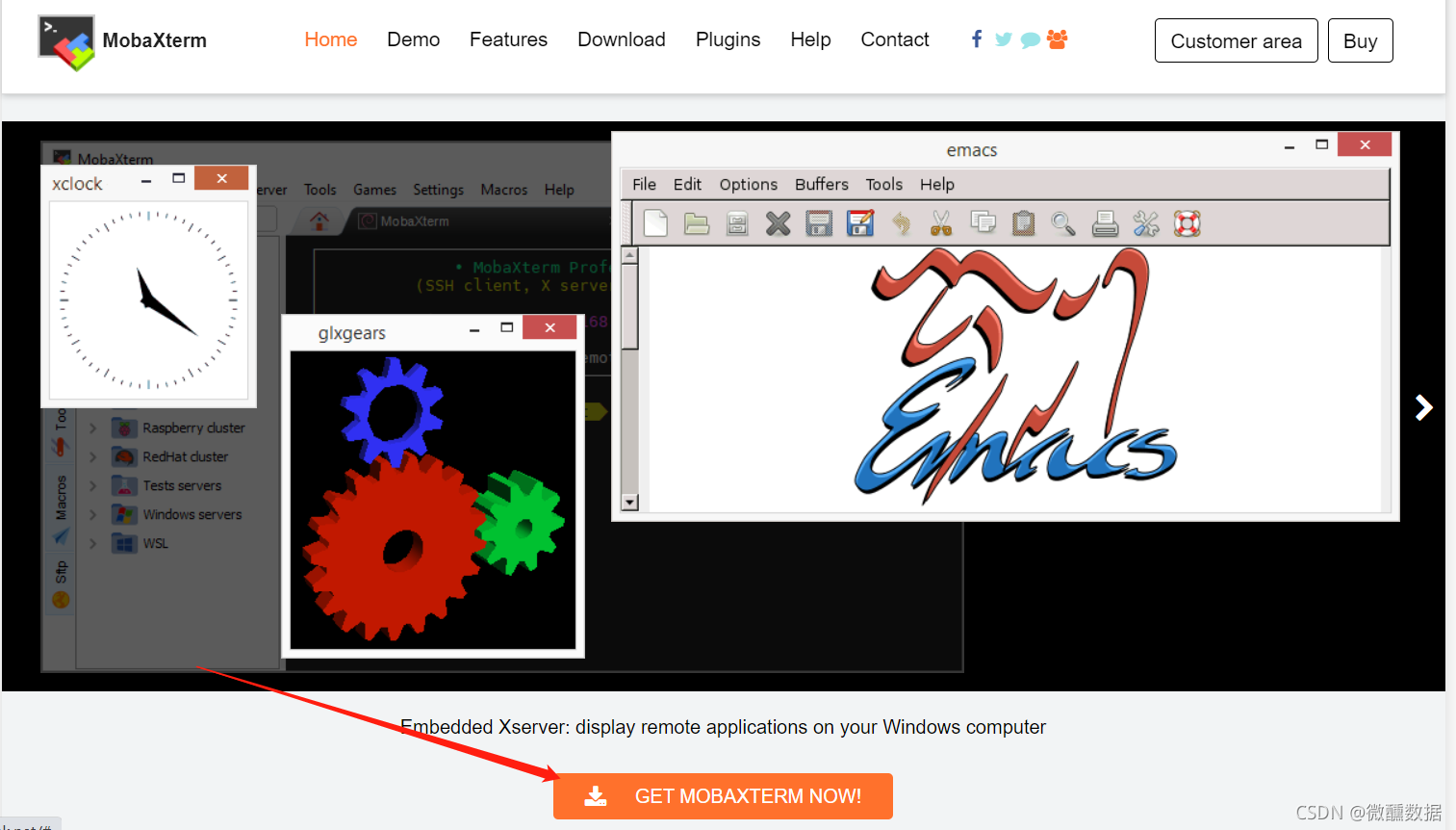Viewport: 1456px width, 830px height.
Task: Click the emacs Save As pencil icon
Action: tap(860, 223)
